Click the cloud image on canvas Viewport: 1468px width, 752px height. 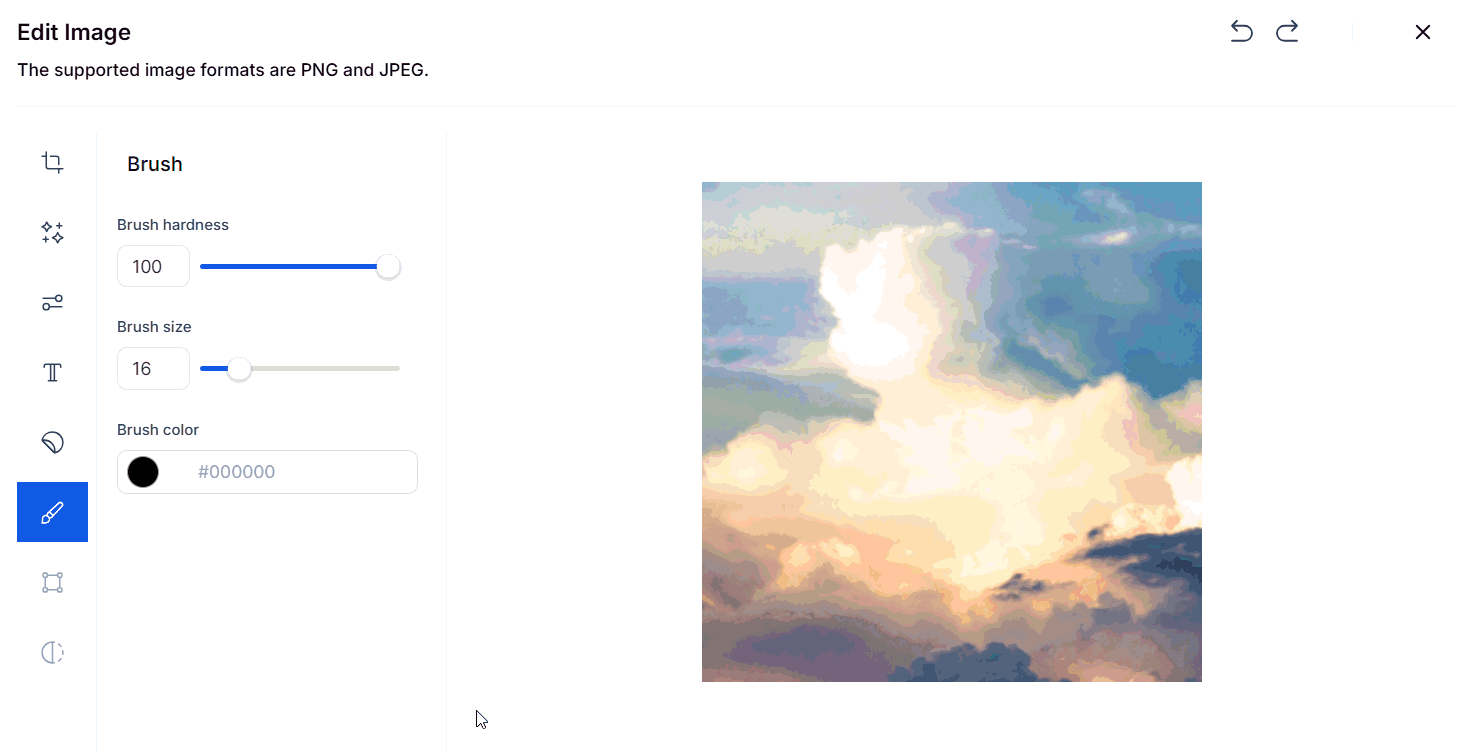[952, 432]
